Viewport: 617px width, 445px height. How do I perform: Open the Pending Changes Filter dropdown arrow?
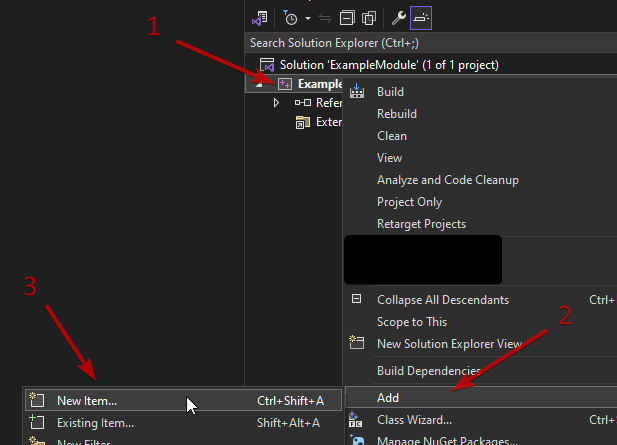[307, 18]
